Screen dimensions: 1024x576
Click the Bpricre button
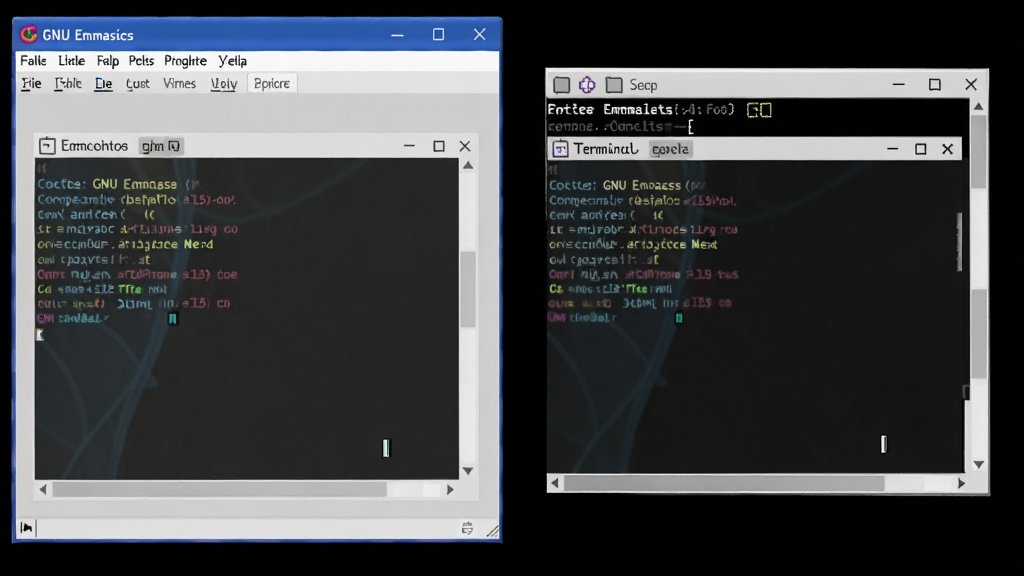pyautogui.click(x=272, y=84)
